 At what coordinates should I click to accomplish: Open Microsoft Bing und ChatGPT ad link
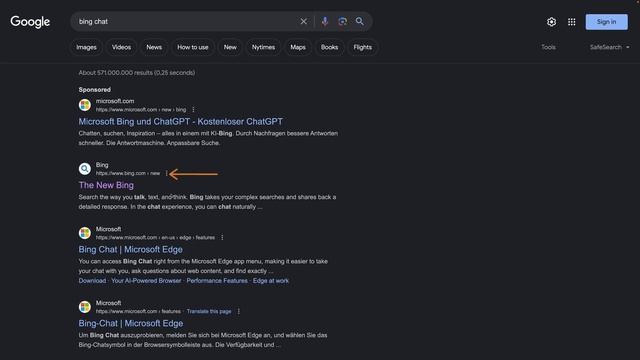pyautogui.click(x=180, y=121)
